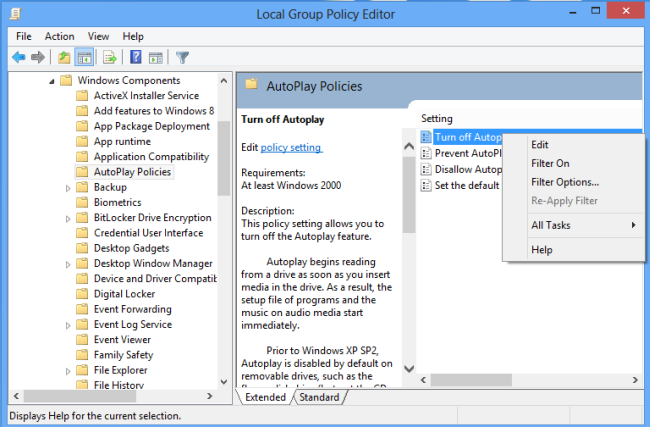The width and height of the screenshot is (650, 427).
Task: Select File History tree item
Action: pyautogui.click(x=119, y=385)
